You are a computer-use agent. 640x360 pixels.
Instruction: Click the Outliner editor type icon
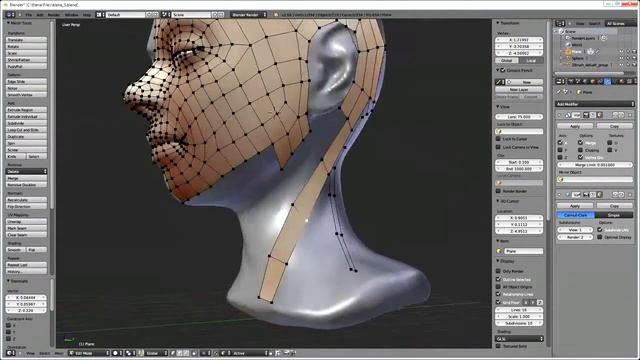tap(560, 24)
